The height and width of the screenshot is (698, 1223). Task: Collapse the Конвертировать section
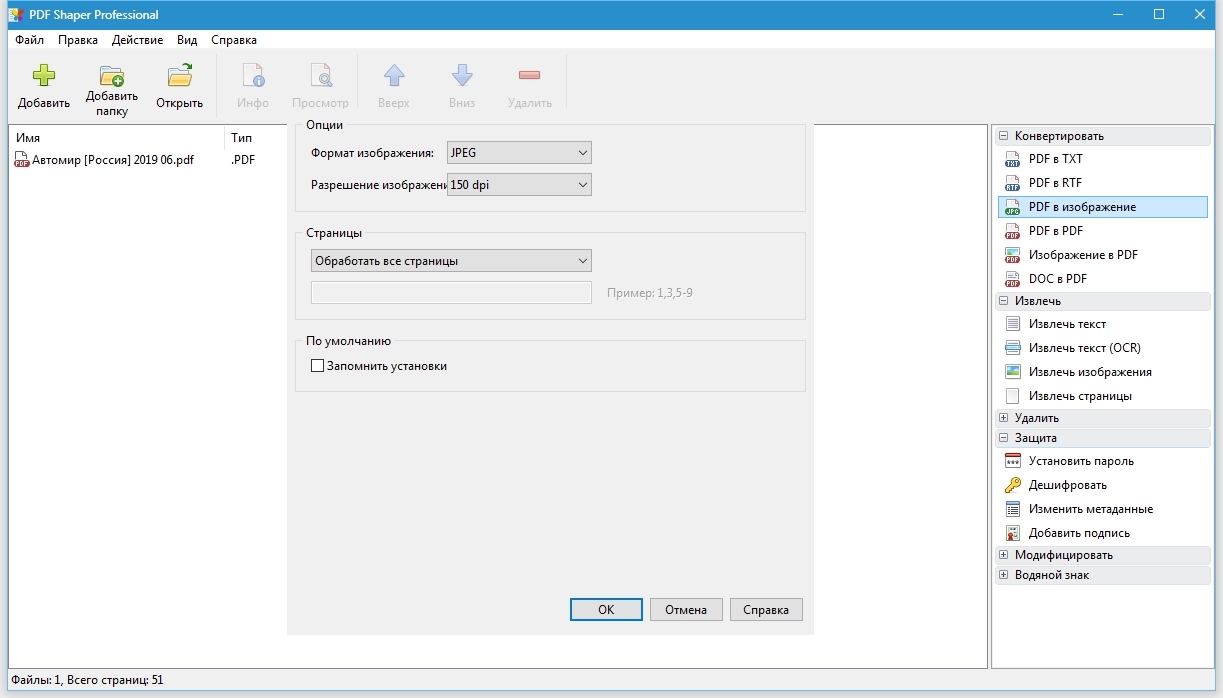[1003, 136]
